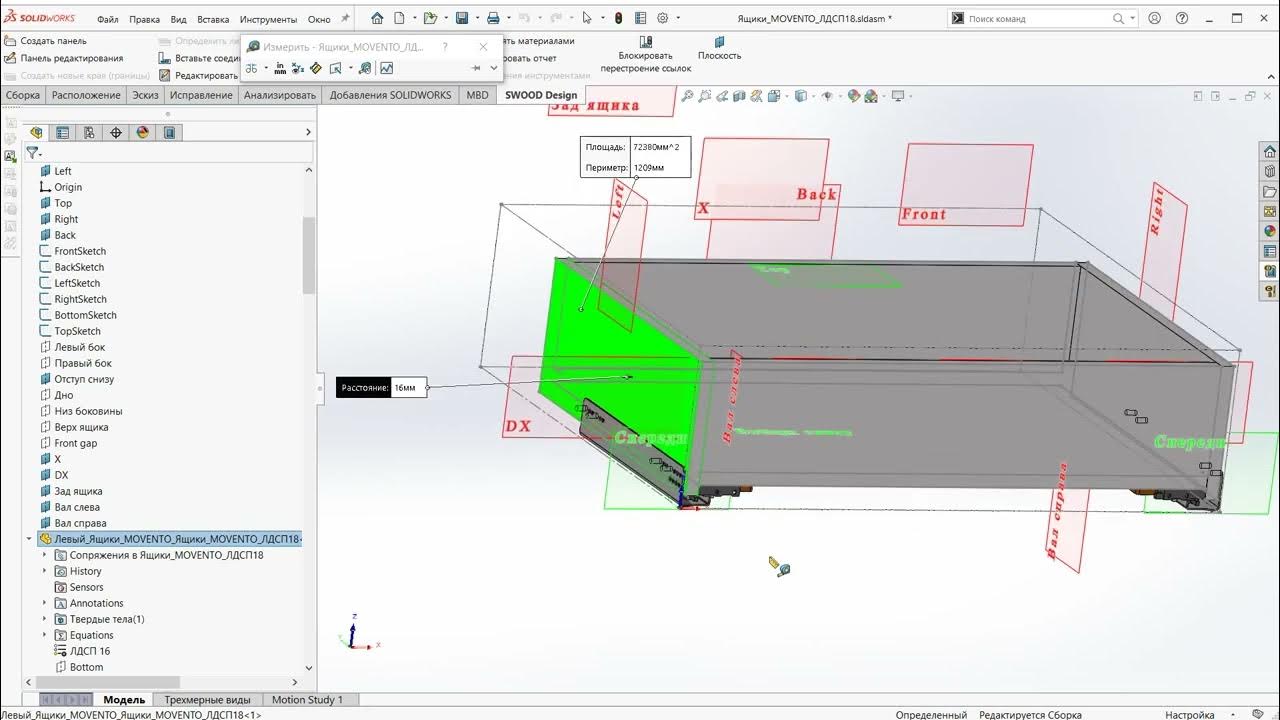Close the Measure dialog
1280x720 pixels.
point(484,47)
